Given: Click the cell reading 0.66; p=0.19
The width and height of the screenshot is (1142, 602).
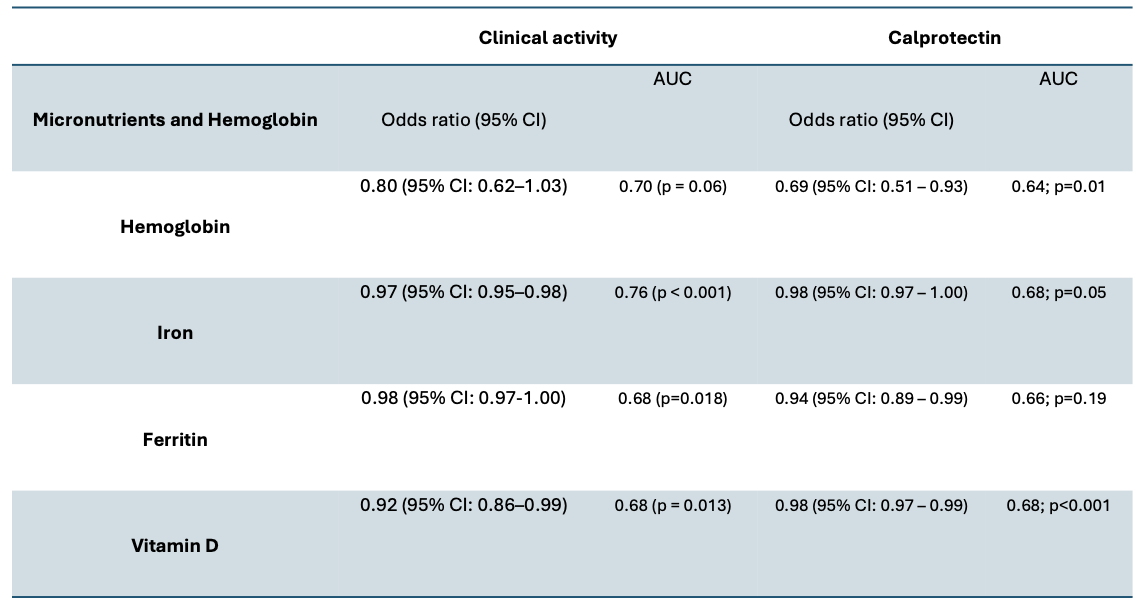Looking at the screenshot, I should pos(1058,399).
